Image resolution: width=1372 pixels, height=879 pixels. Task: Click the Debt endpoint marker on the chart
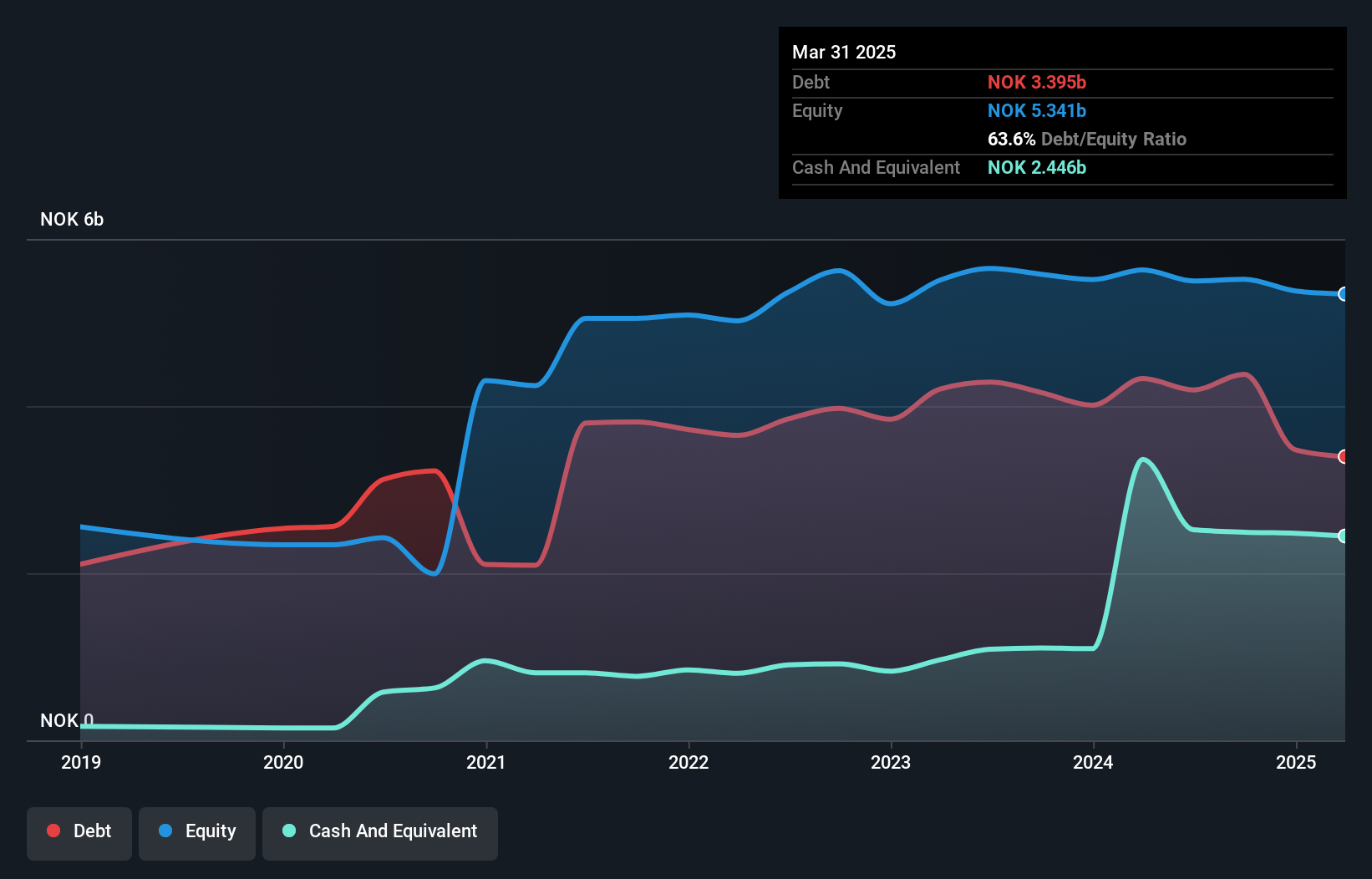[1343, 456]
